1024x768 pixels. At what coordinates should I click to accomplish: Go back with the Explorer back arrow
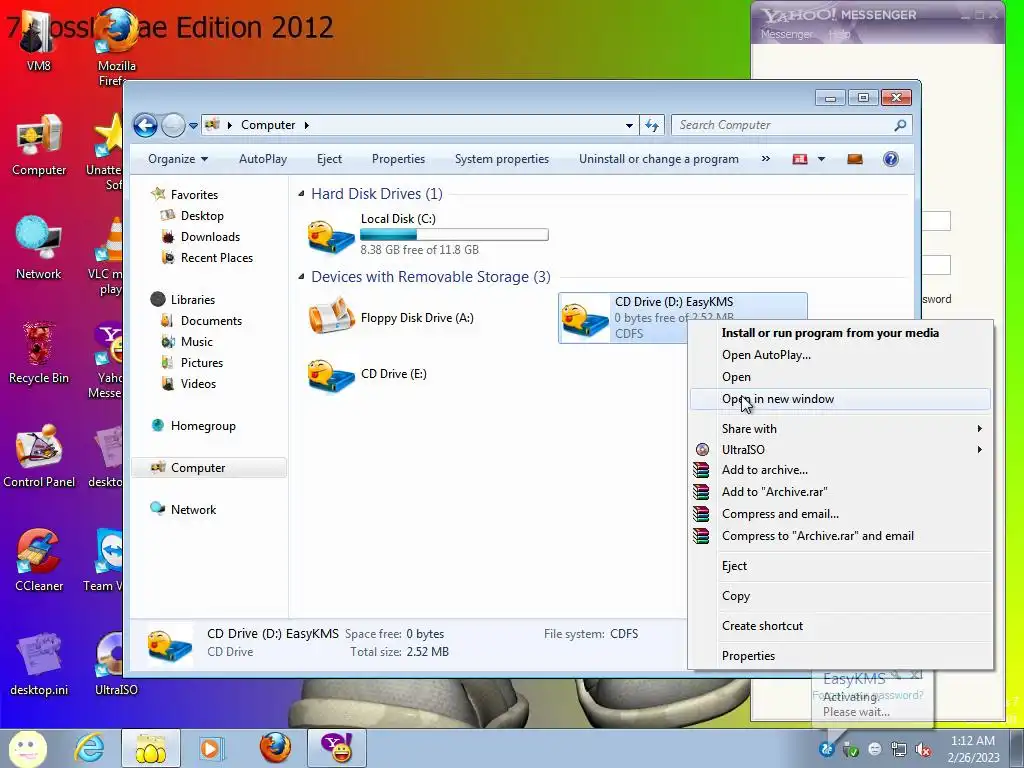point(145,125)
